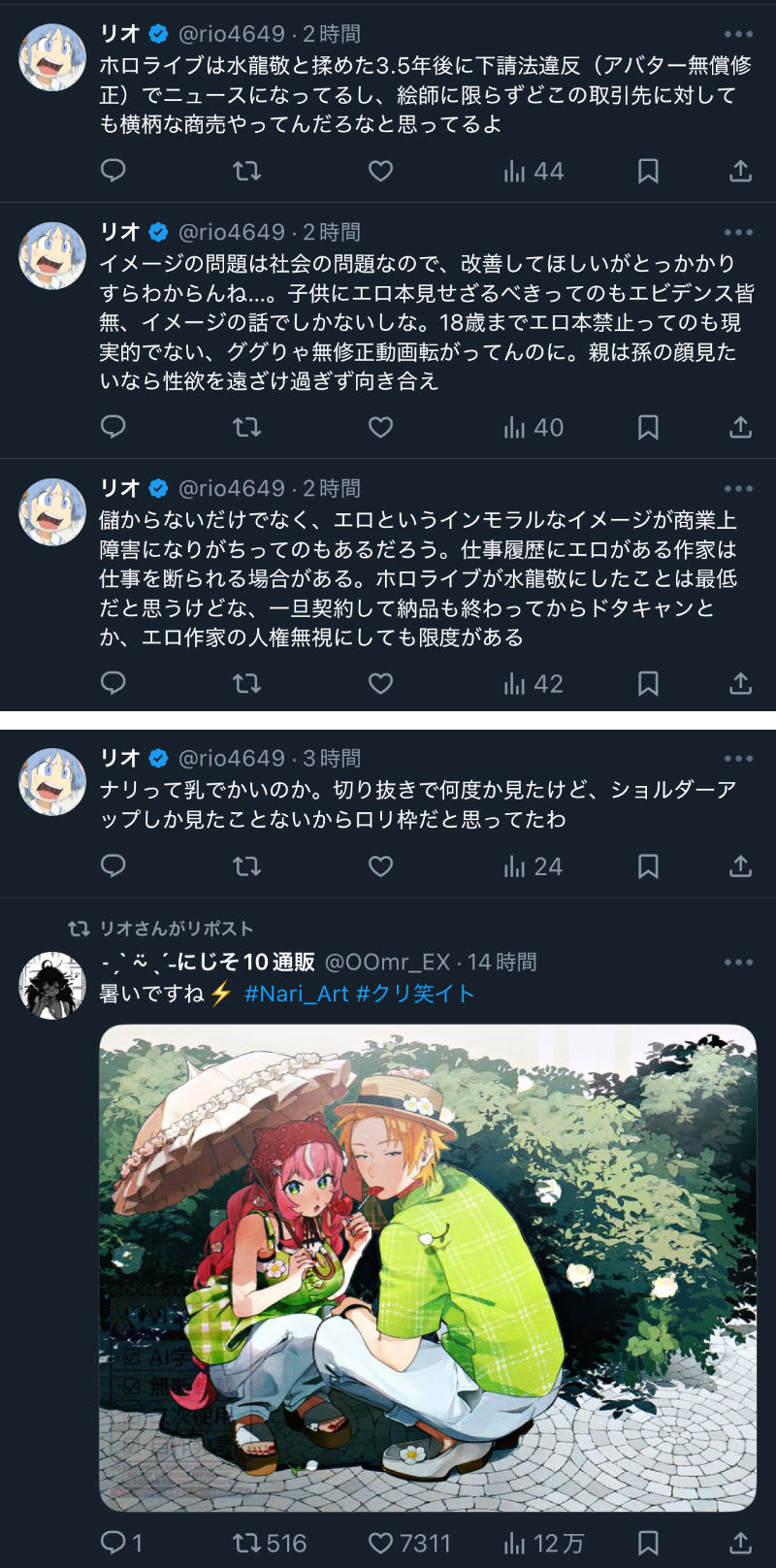
Task: Open the にじそ10通販 profile avatar
Action: 52,985
